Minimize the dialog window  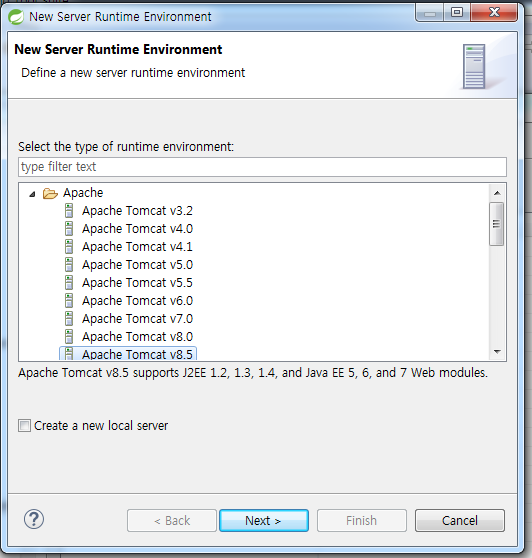pyautogui.click(x=430, y=12)
